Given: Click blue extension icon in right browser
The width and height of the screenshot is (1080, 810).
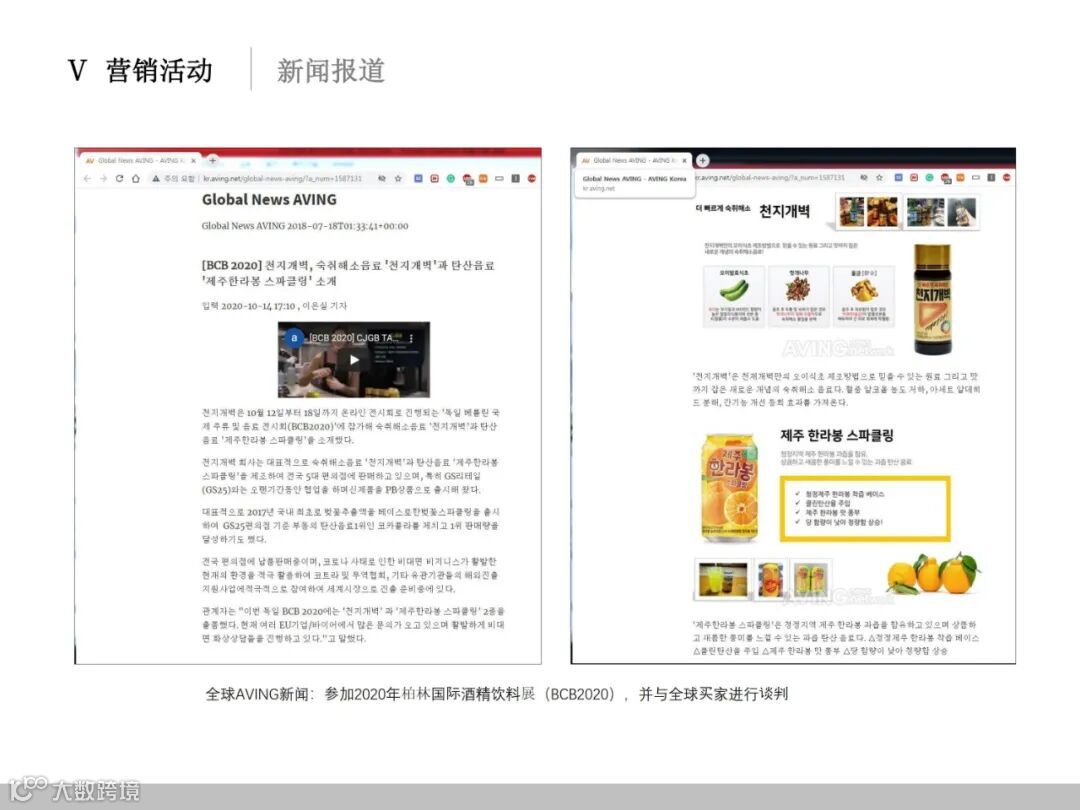Looking at the screenshot, I should pyautogui.click(x=899, y=178).
